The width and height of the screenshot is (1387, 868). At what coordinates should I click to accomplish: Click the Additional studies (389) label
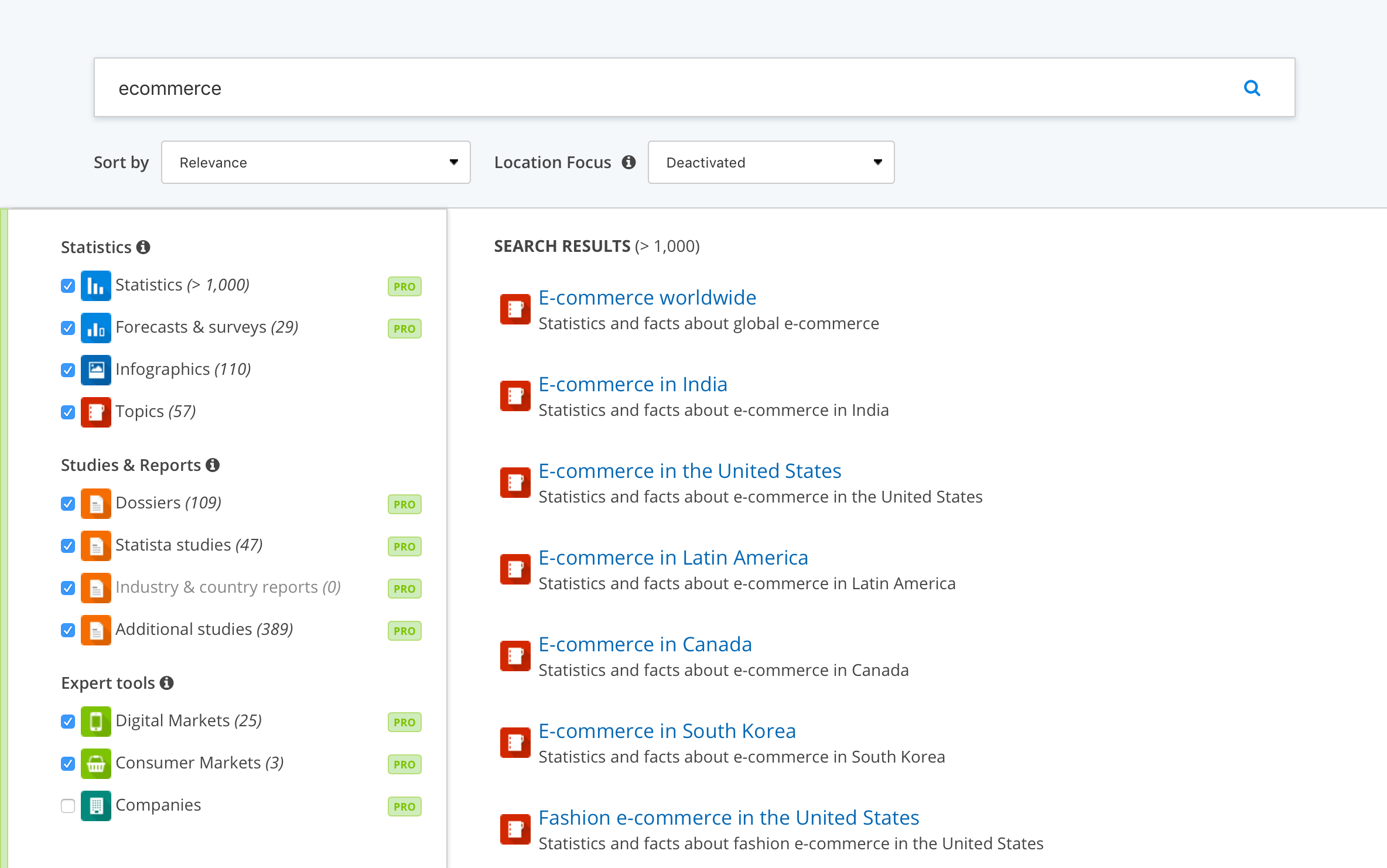click(204, 629)
